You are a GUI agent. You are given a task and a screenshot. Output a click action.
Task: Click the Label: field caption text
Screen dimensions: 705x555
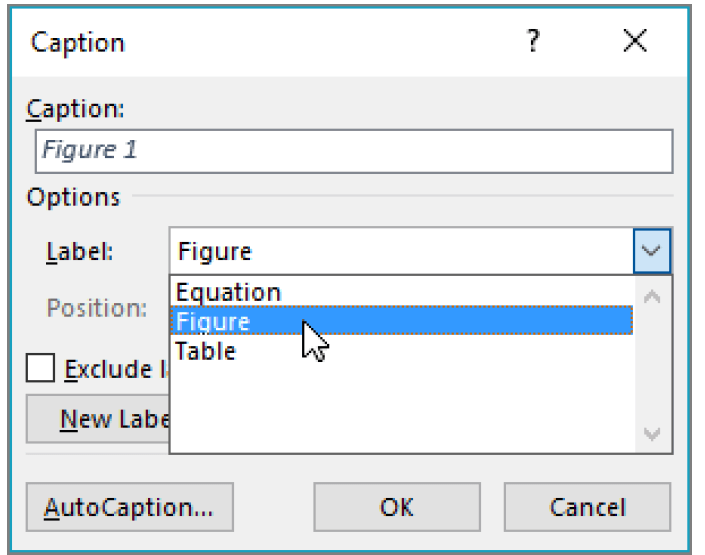(x=80, y=251)
